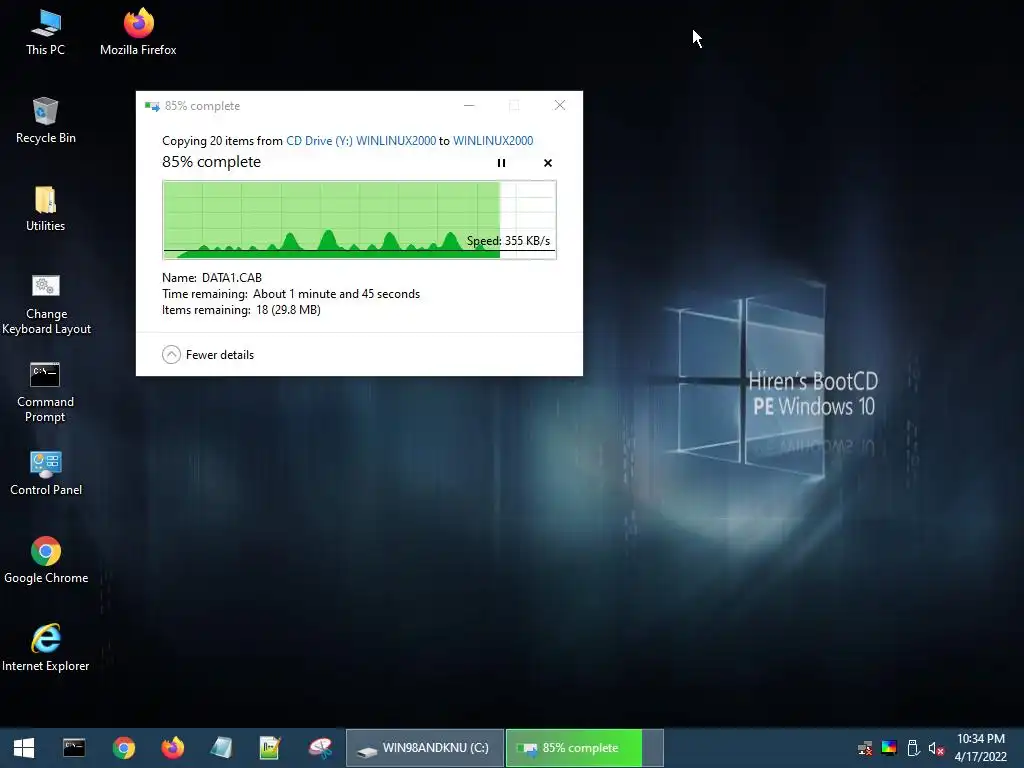The width and height of the screenshot is (1024, 768).
Task: Open This PC desktop icon
Action: coord(46,33)
